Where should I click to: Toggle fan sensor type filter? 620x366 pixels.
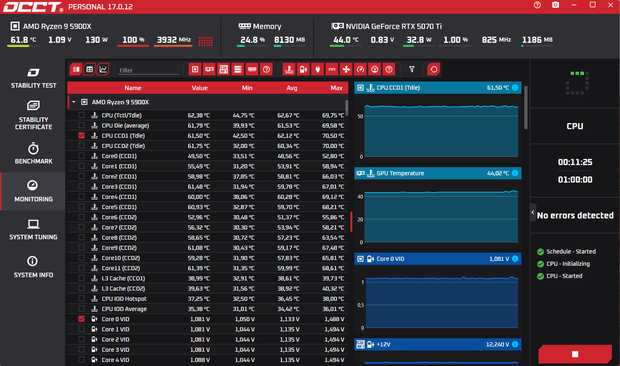(x=346, y=70)
